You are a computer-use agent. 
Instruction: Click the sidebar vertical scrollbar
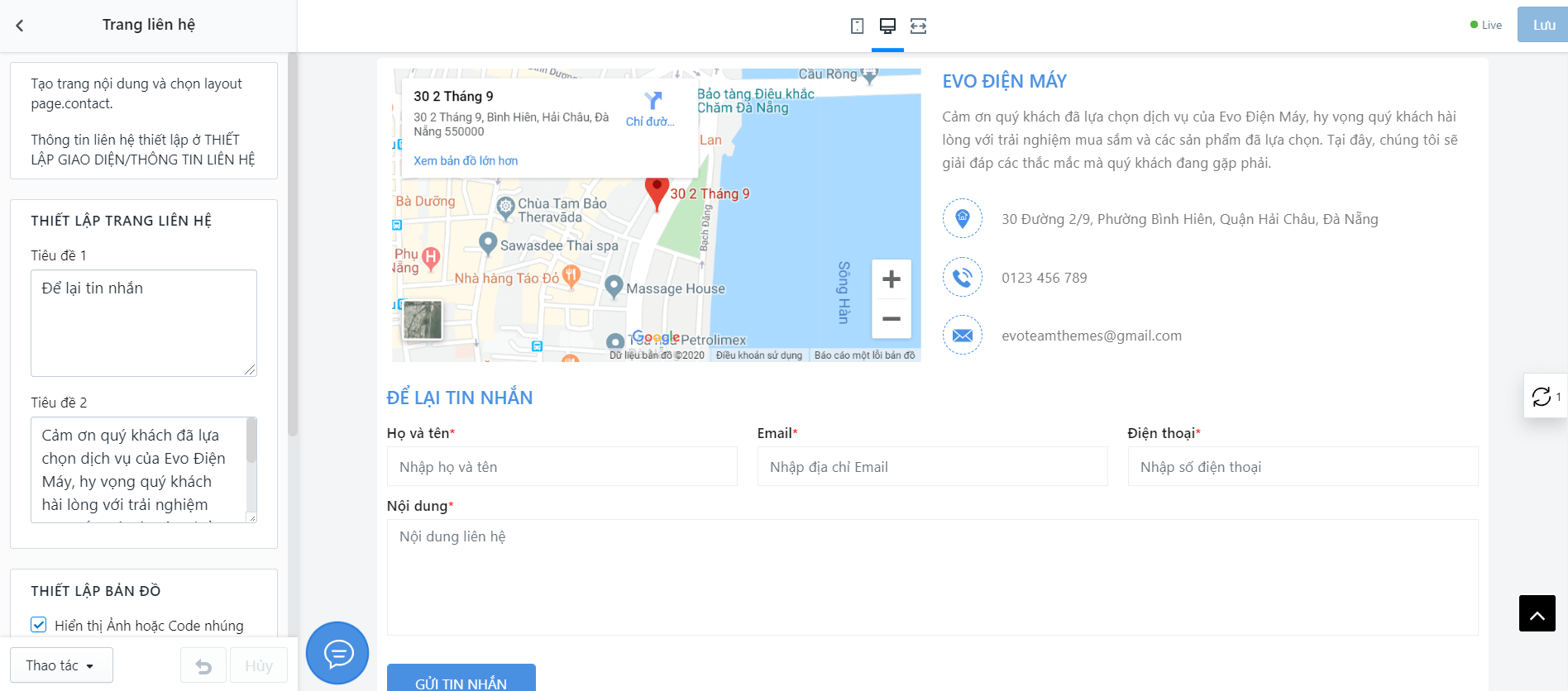click(x=292, y=244)
